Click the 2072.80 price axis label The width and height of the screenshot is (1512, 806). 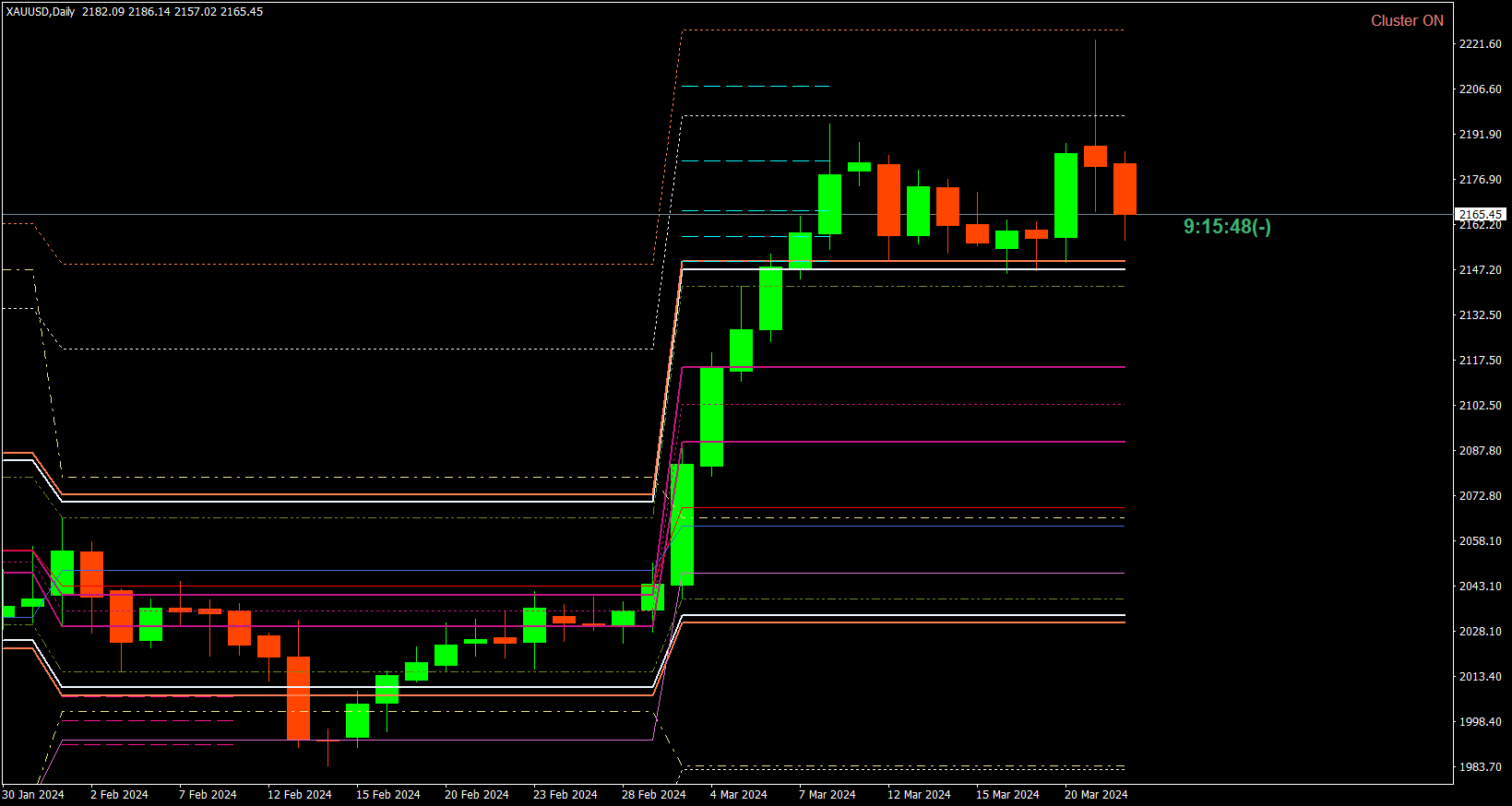[x=1480, y=496]
